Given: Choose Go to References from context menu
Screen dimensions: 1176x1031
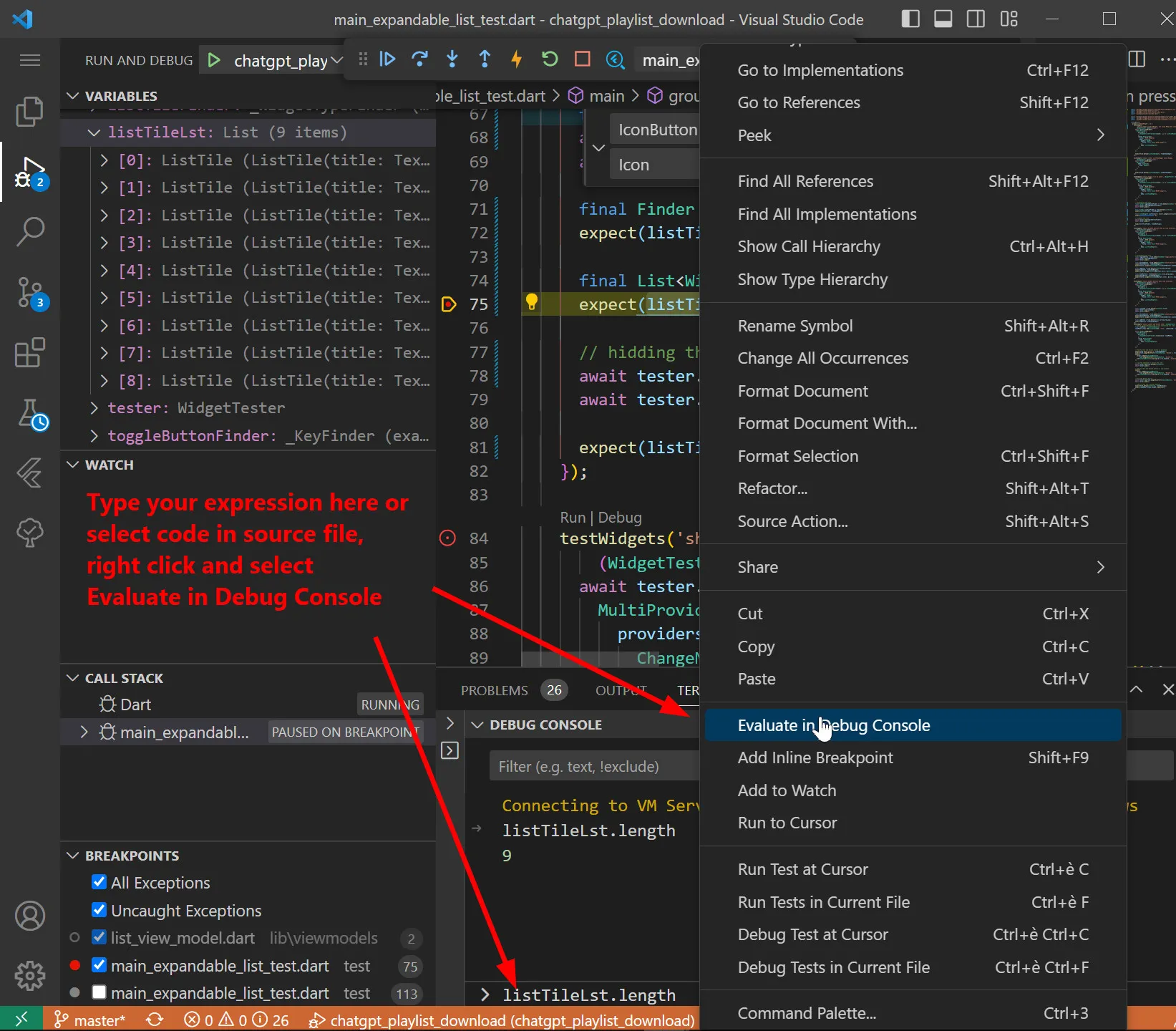Looking at the screenshot, I should coord(913,102).
